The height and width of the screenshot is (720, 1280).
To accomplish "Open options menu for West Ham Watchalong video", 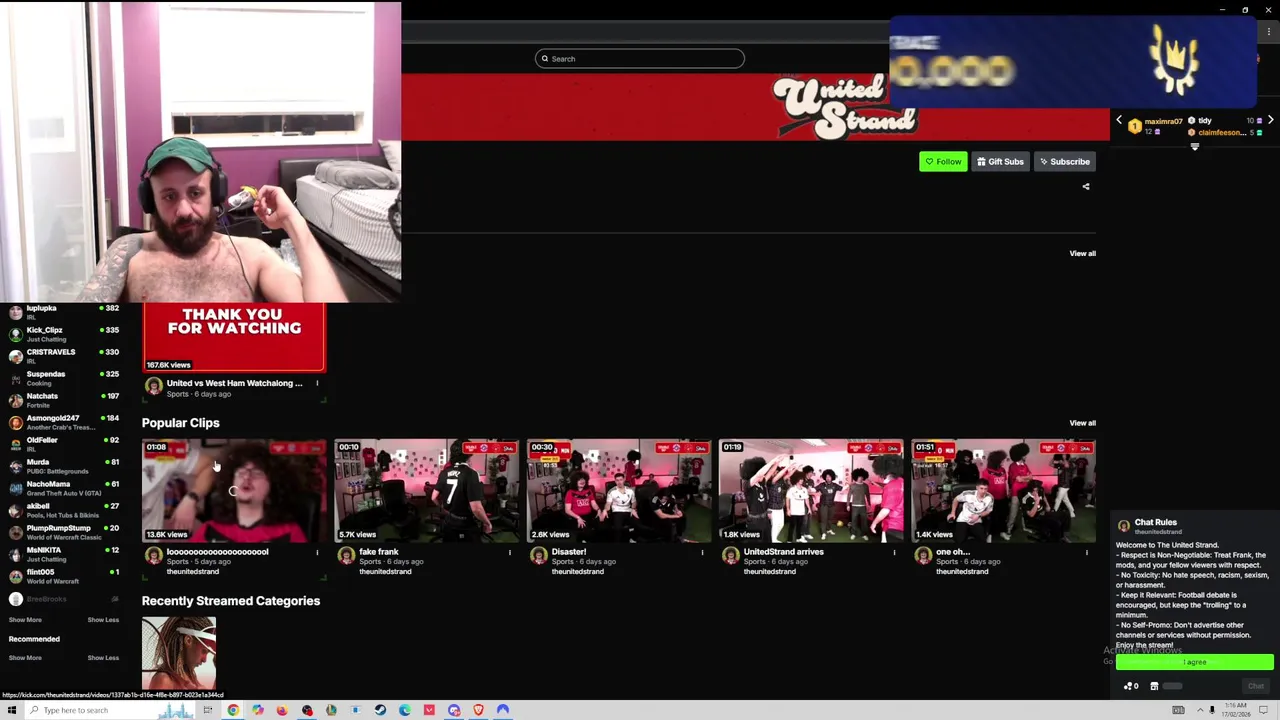I will tap(317, 383).
